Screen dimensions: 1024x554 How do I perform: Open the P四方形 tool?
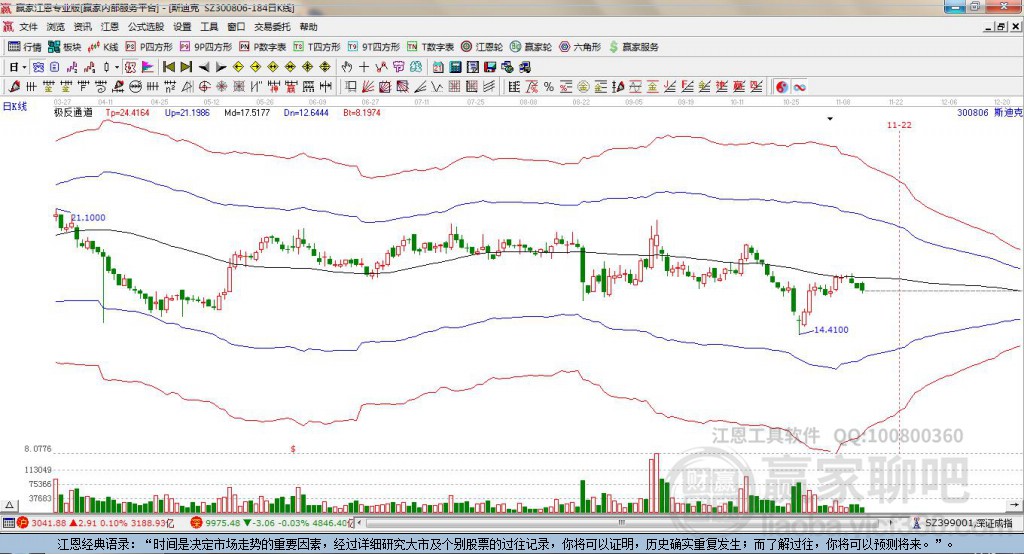click(149, 47)
